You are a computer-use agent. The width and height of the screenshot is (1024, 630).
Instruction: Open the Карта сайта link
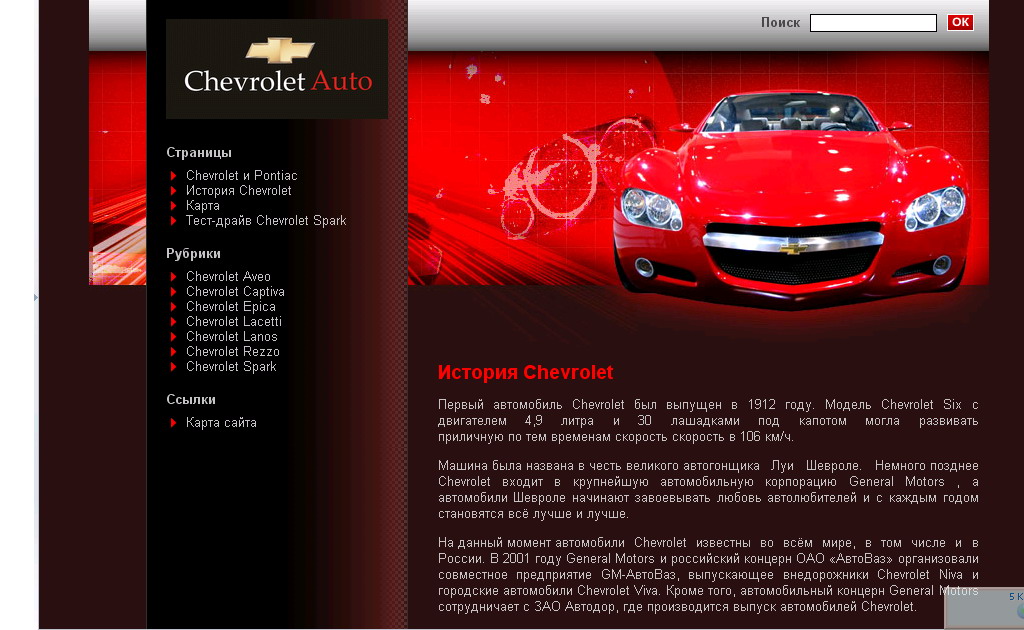tap(221, 423)
